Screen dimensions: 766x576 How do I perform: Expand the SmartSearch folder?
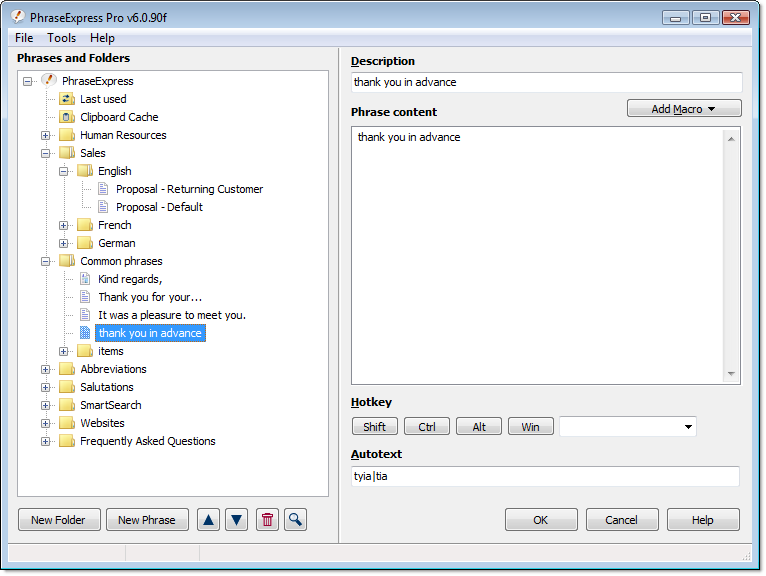tap(45, 405)
